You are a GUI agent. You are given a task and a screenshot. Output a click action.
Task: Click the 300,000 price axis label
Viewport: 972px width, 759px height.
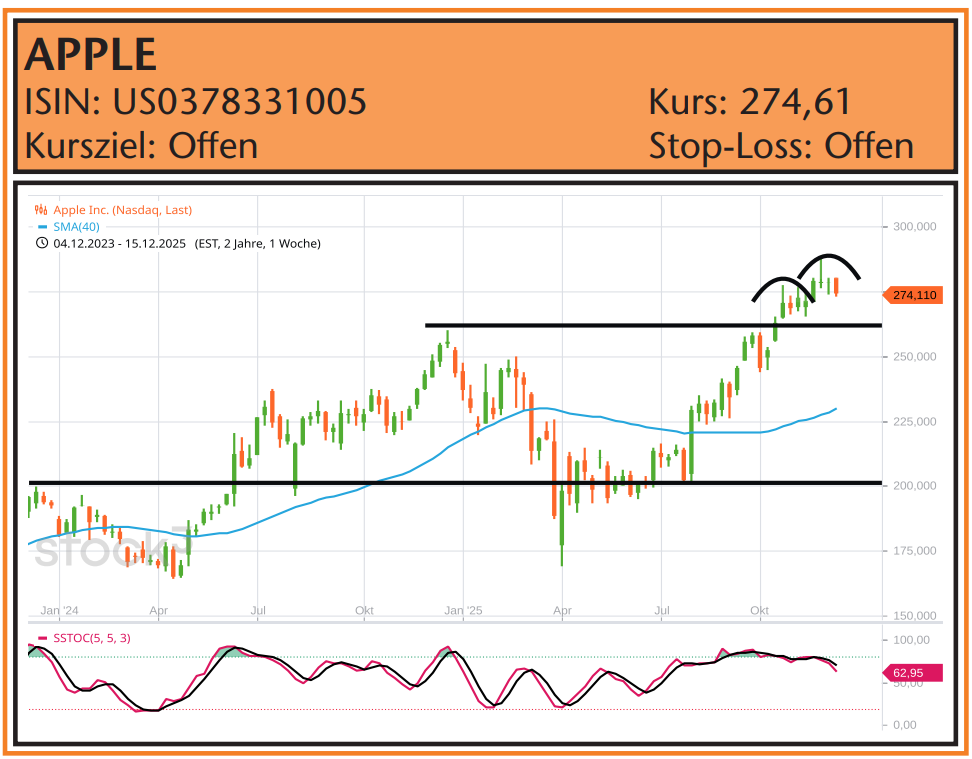pyautogui.click(x=913, y=227)
